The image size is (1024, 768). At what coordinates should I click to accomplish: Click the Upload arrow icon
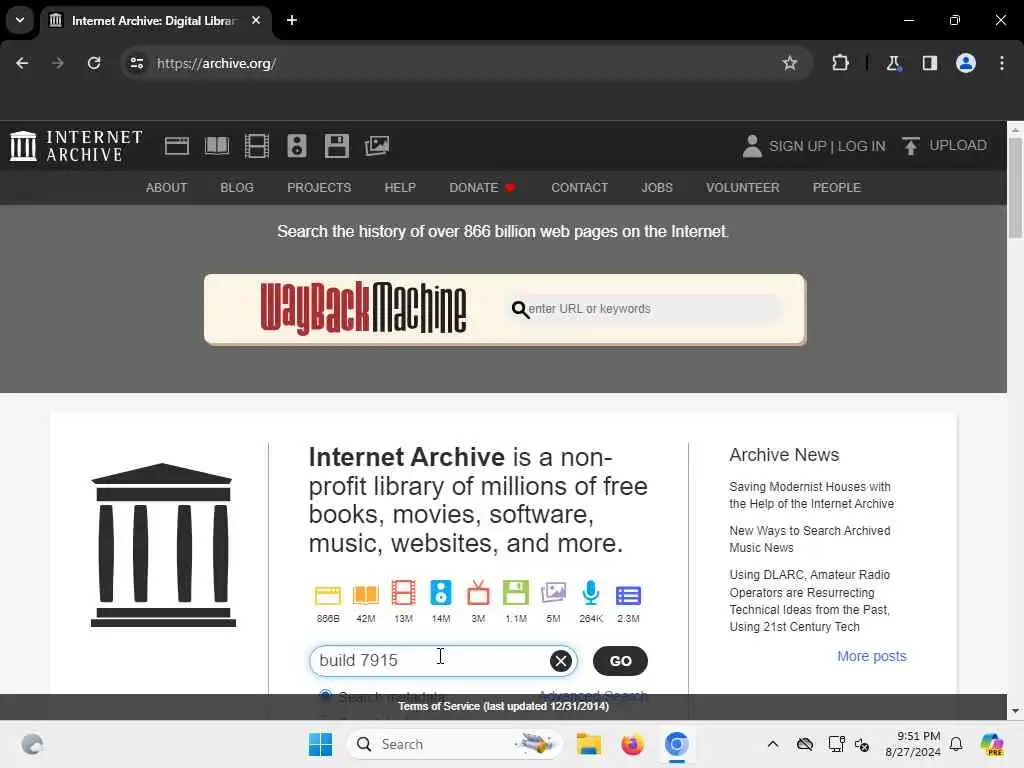tap(910, 146)
